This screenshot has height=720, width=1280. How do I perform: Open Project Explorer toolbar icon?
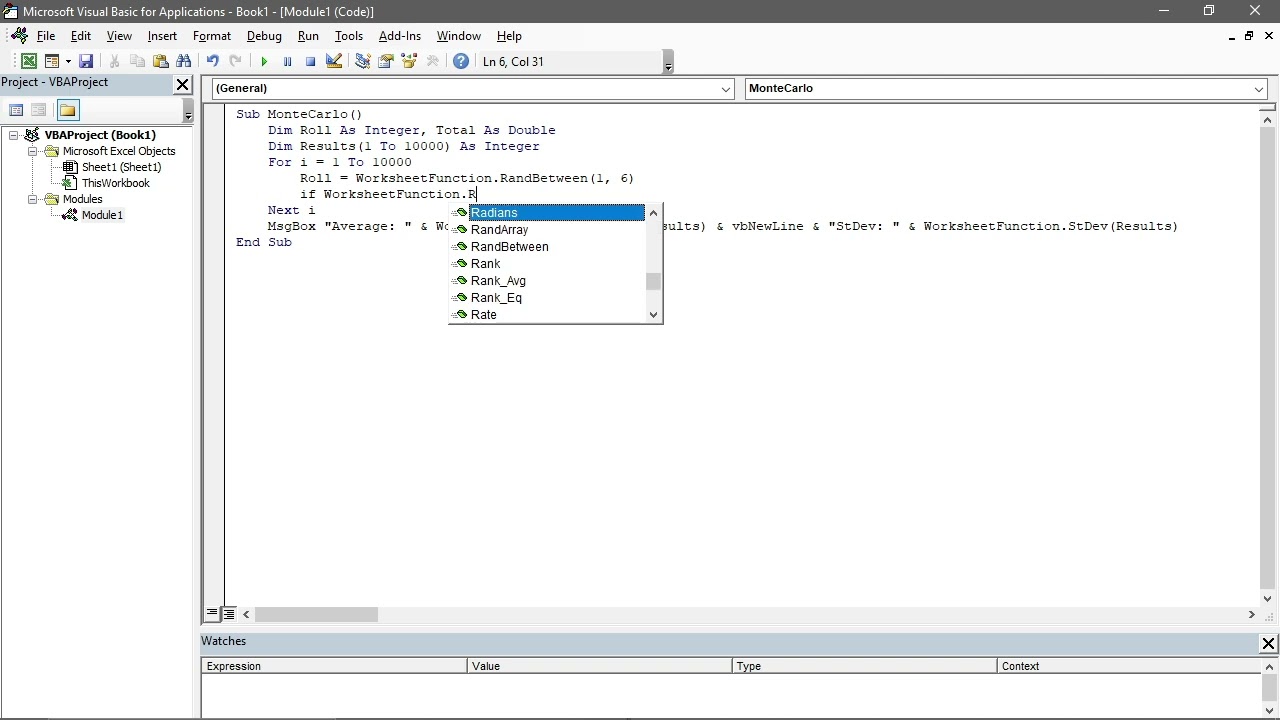pos(362,62)
